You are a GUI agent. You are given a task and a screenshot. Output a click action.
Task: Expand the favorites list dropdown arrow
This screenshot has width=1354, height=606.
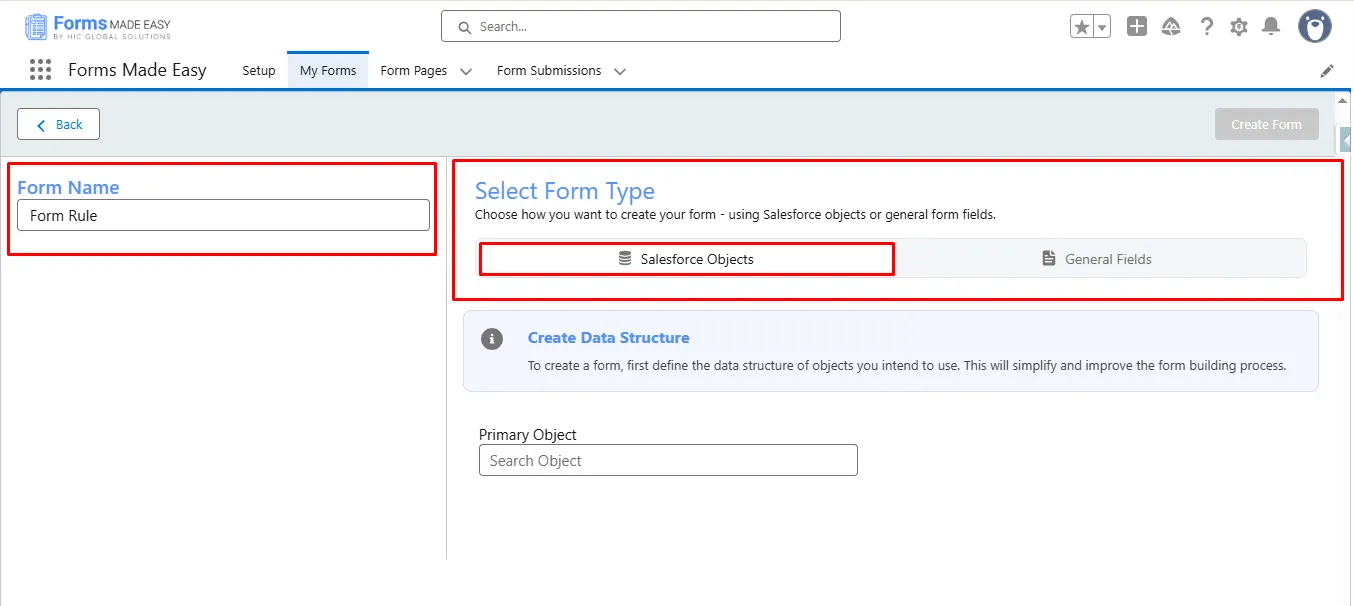(1102, 28)
